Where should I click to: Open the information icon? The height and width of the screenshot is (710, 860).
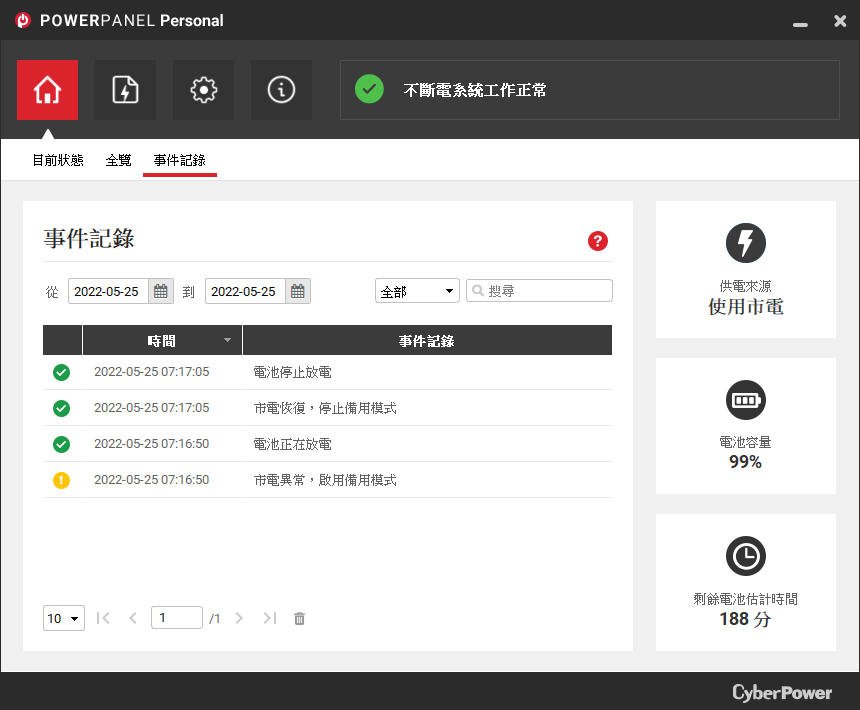coord(281,90)
